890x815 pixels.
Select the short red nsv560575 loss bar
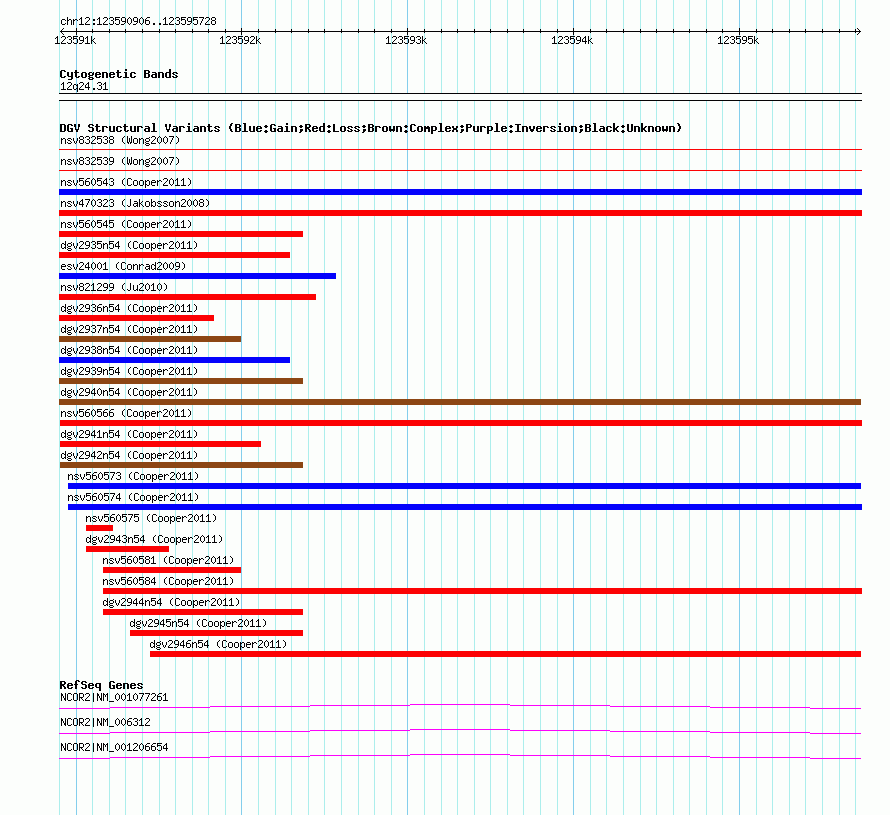coord(99,528)
